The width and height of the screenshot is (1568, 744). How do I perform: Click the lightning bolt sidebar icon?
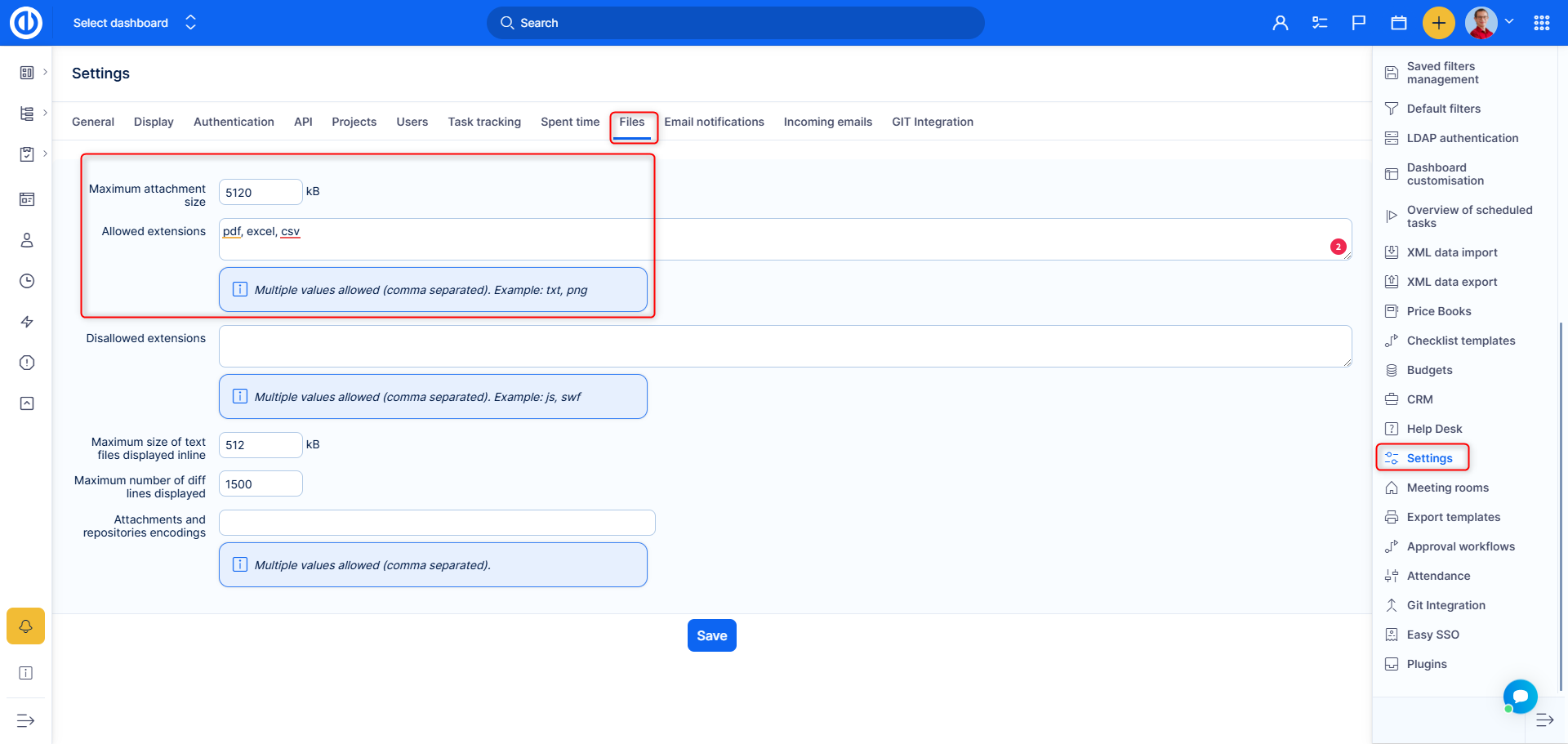[x=27, y=322]
